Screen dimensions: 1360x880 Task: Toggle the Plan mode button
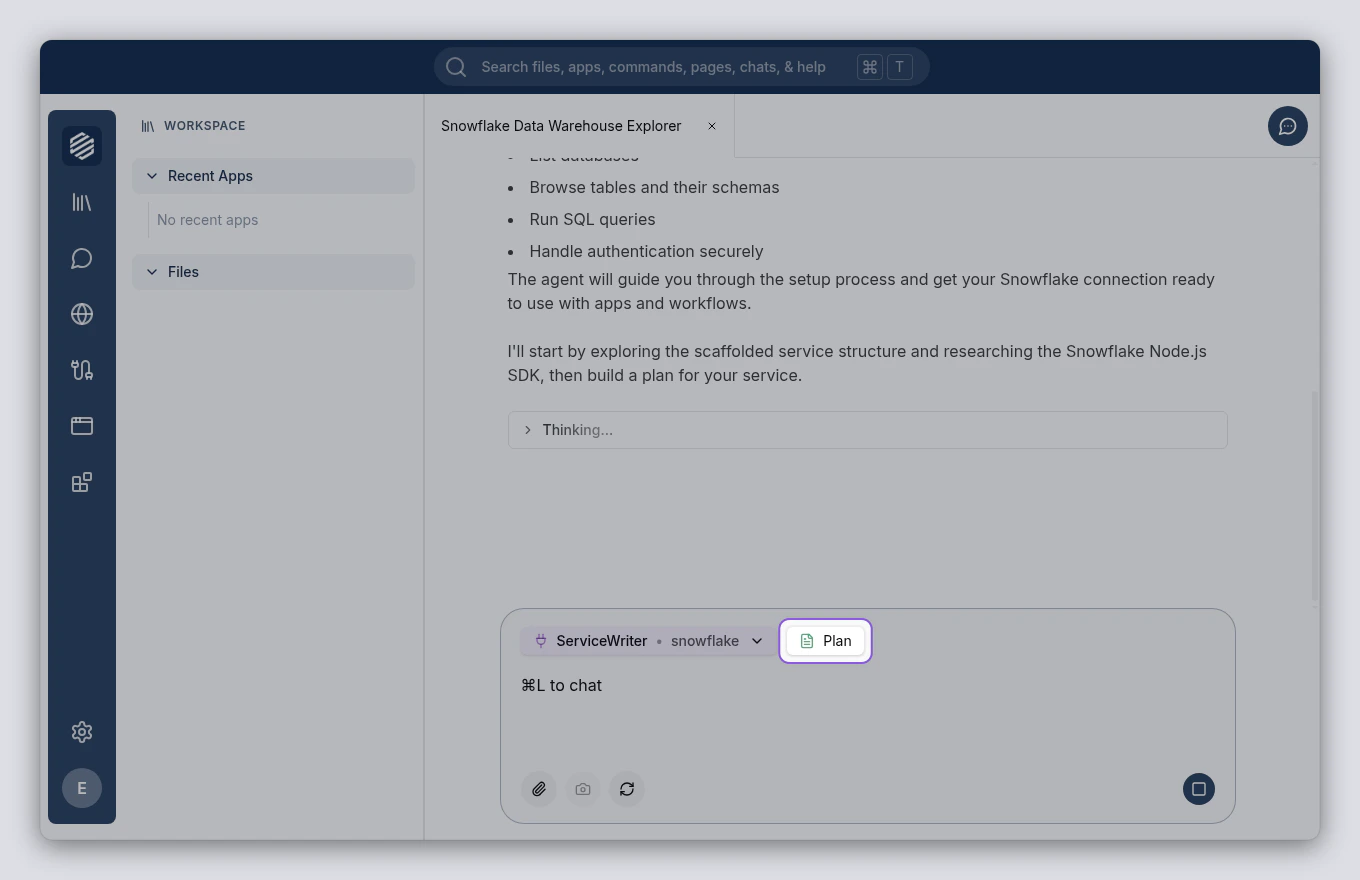click(x=825, y=641)
